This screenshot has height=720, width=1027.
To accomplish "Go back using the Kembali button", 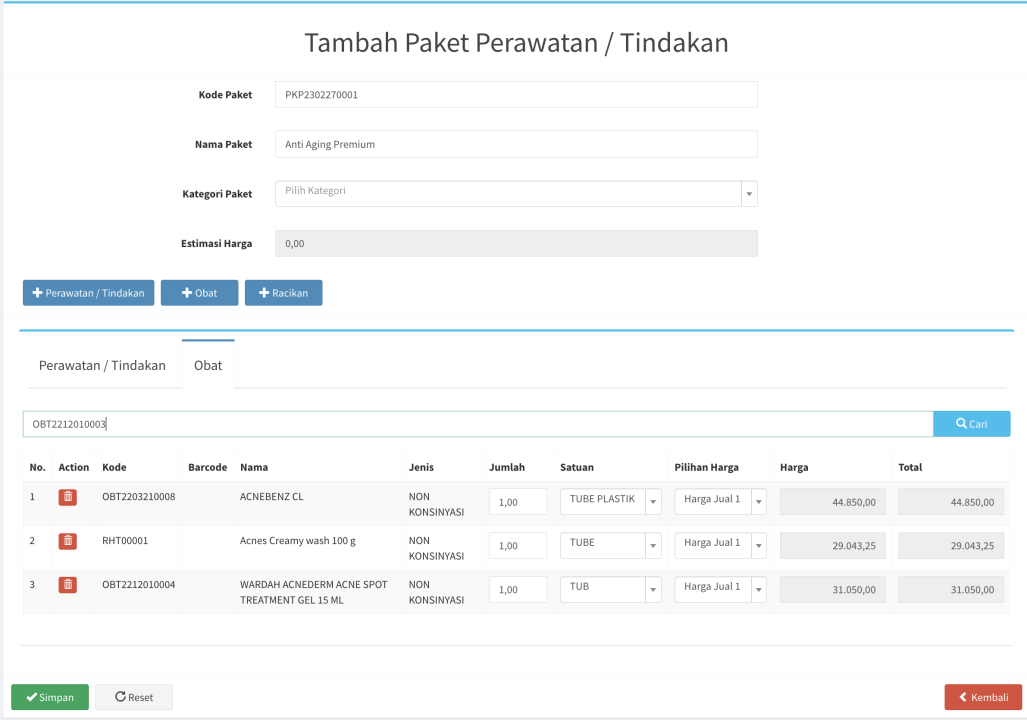I will point(983,697).
